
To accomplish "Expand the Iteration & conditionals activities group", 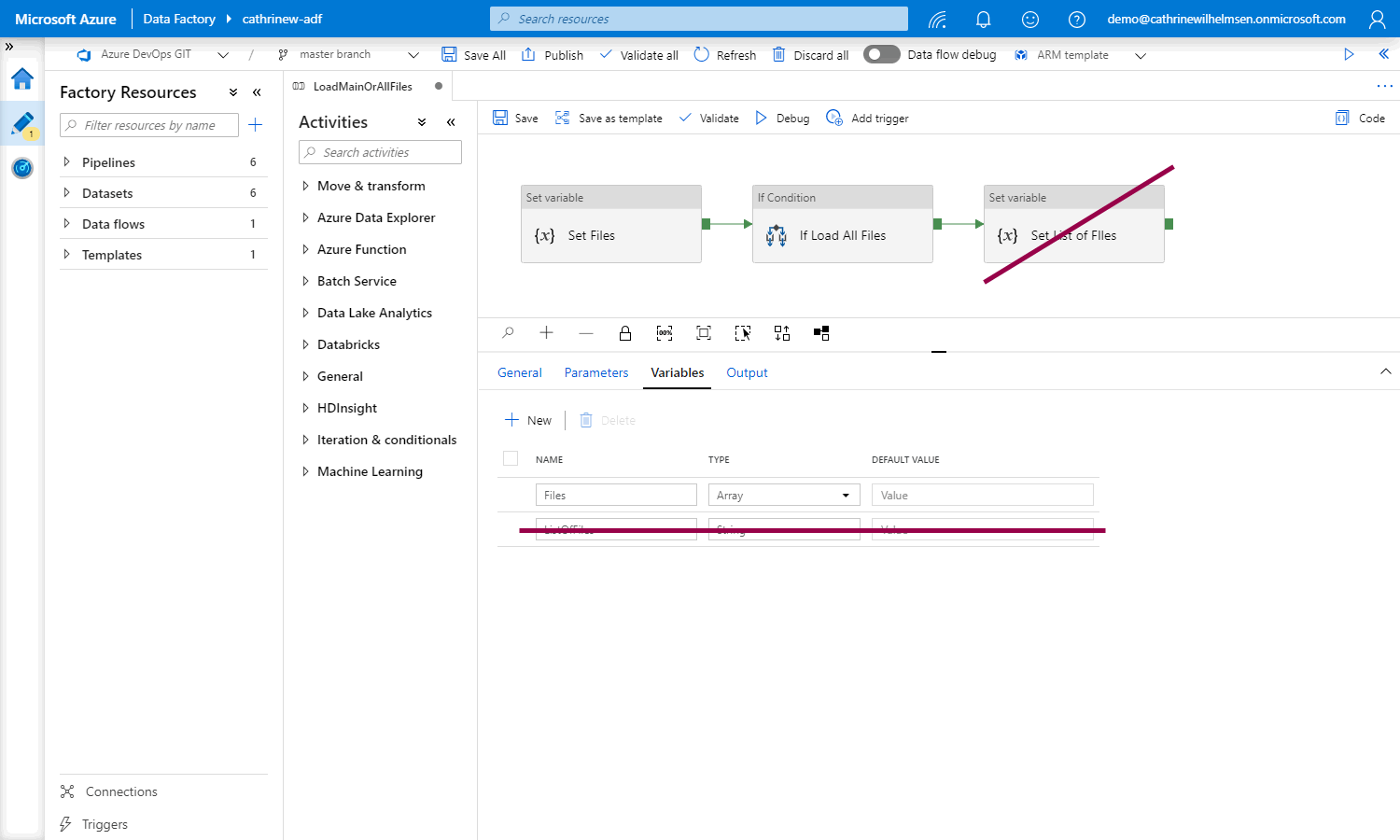I will click(305, 440).
